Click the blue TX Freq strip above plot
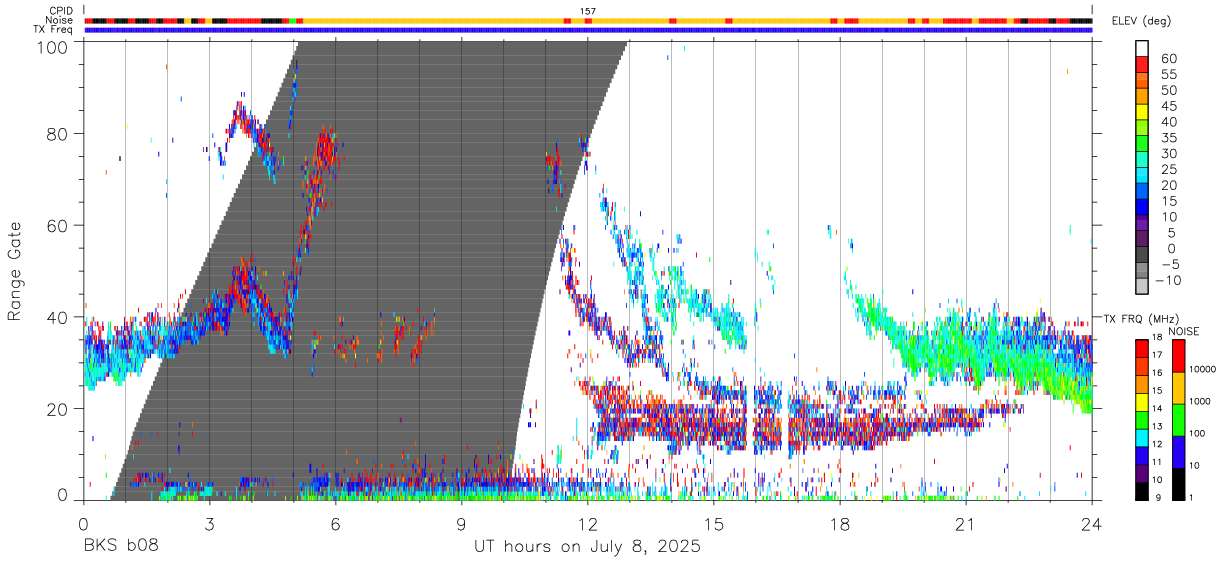The width and height of the screenshot is (1228, 567). [588, 30]
